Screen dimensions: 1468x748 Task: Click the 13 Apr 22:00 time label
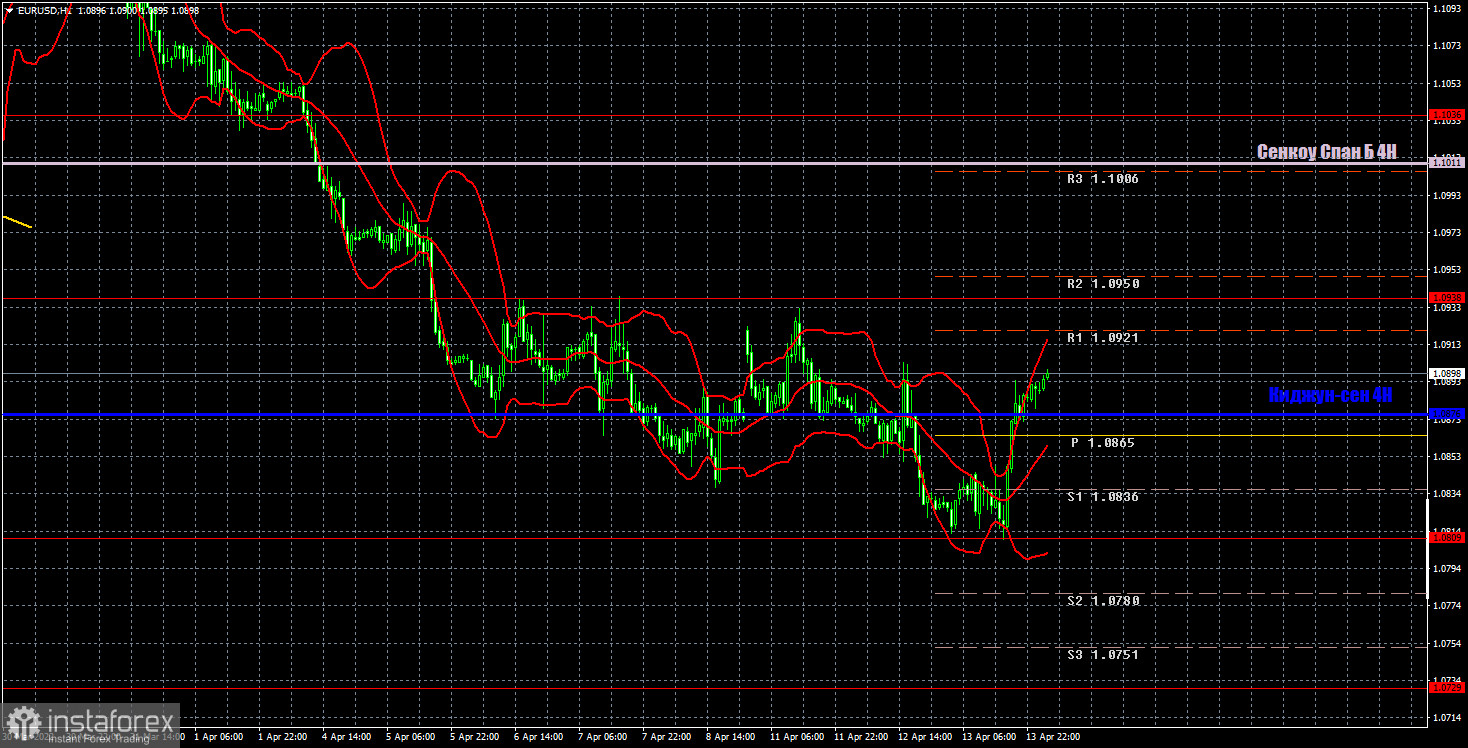1052,737
